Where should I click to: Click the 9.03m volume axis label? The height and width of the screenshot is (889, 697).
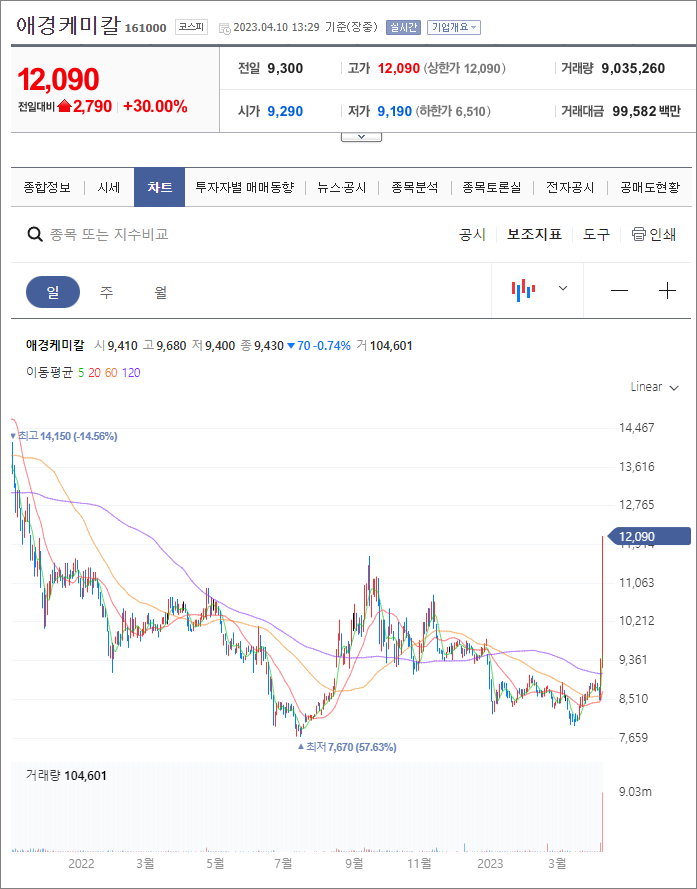tap(635, 791)
